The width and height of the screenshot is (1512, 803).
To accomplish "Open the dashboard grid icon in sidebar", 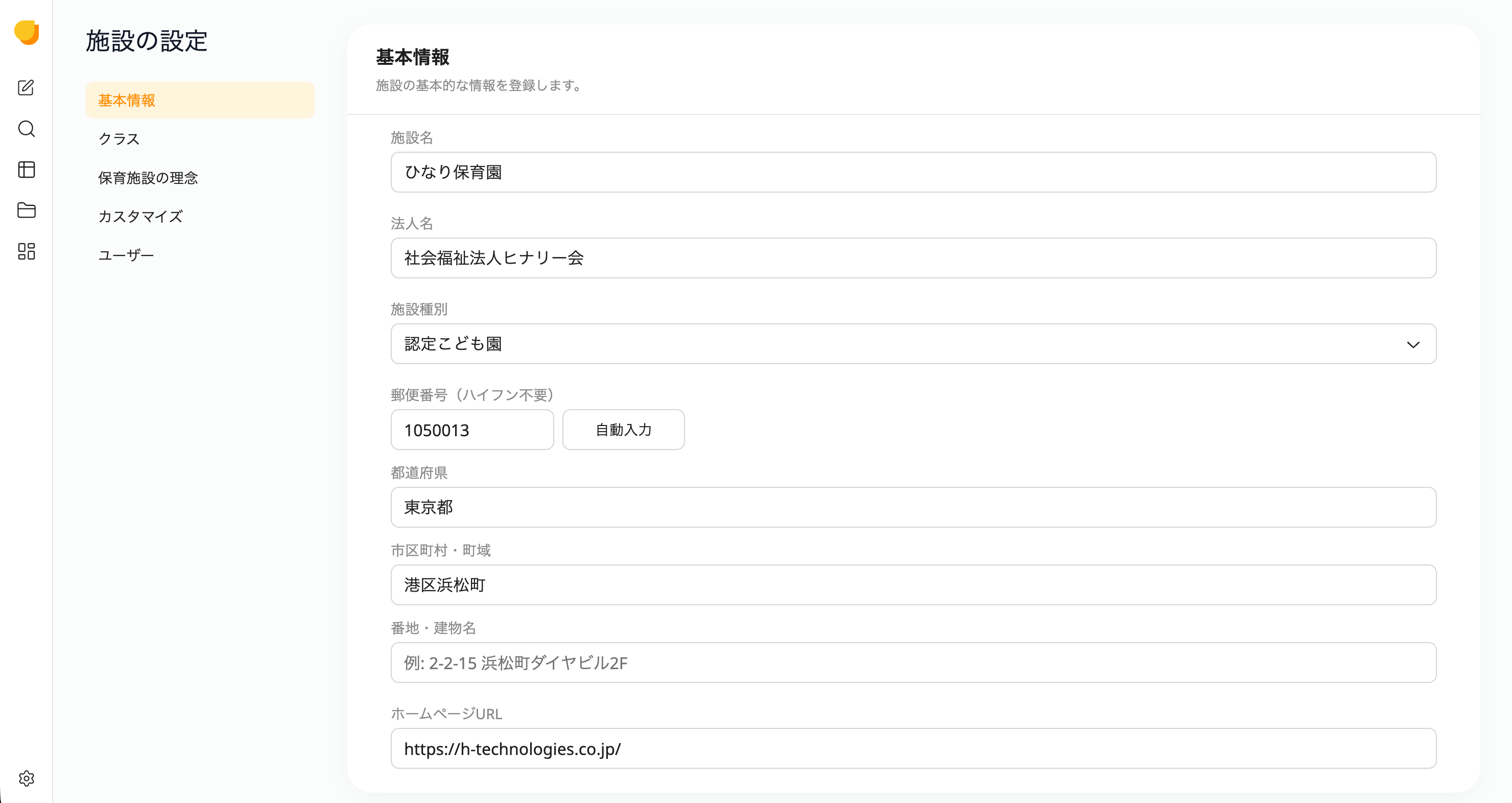I will pyautogui.click(x=27, y=251).
